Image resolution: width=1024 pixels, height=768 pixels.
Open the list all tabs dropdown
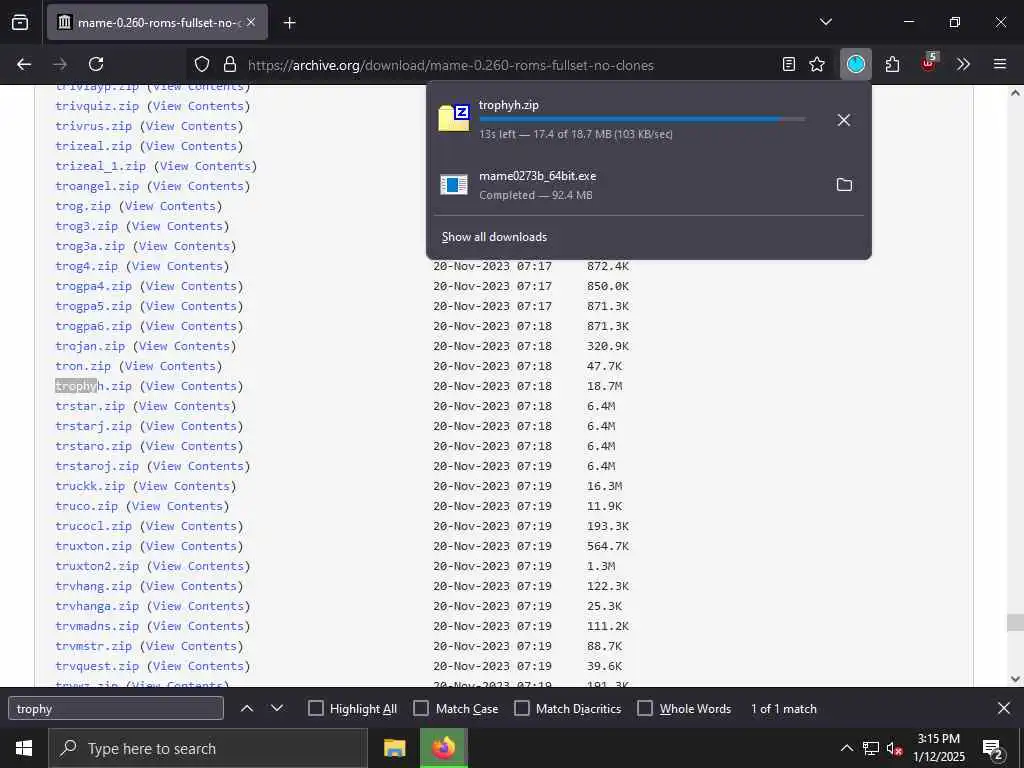(x=826, y=22)
